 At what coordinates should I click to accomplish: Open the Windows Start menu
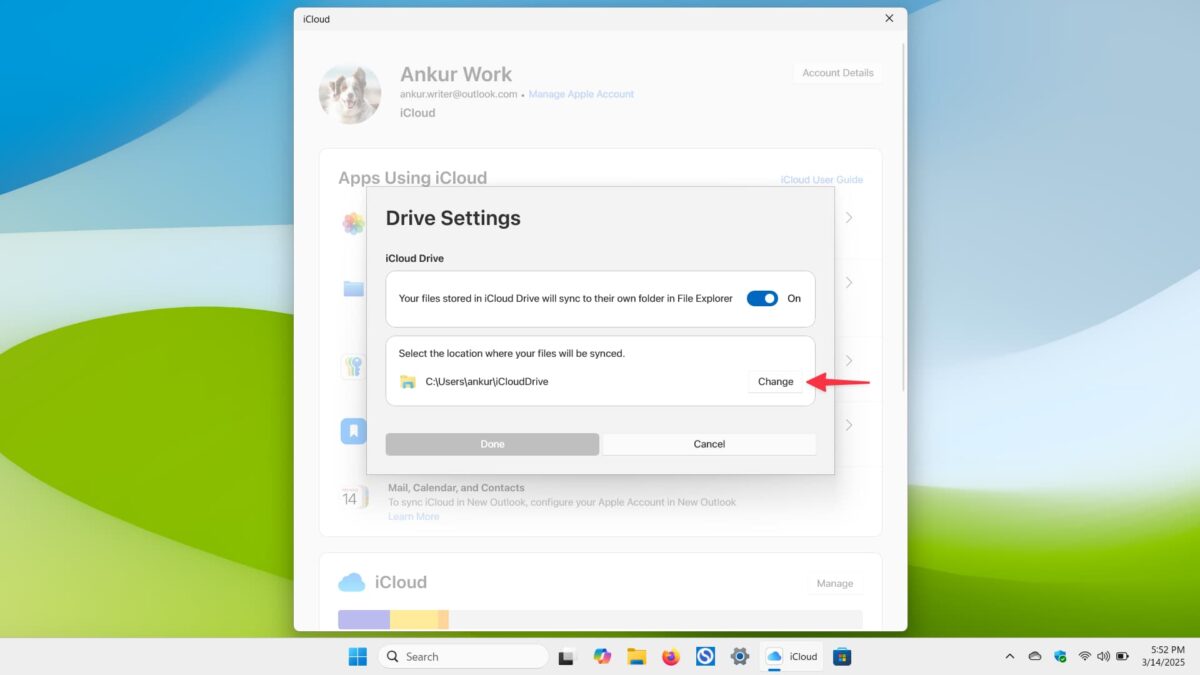[357, 656]
